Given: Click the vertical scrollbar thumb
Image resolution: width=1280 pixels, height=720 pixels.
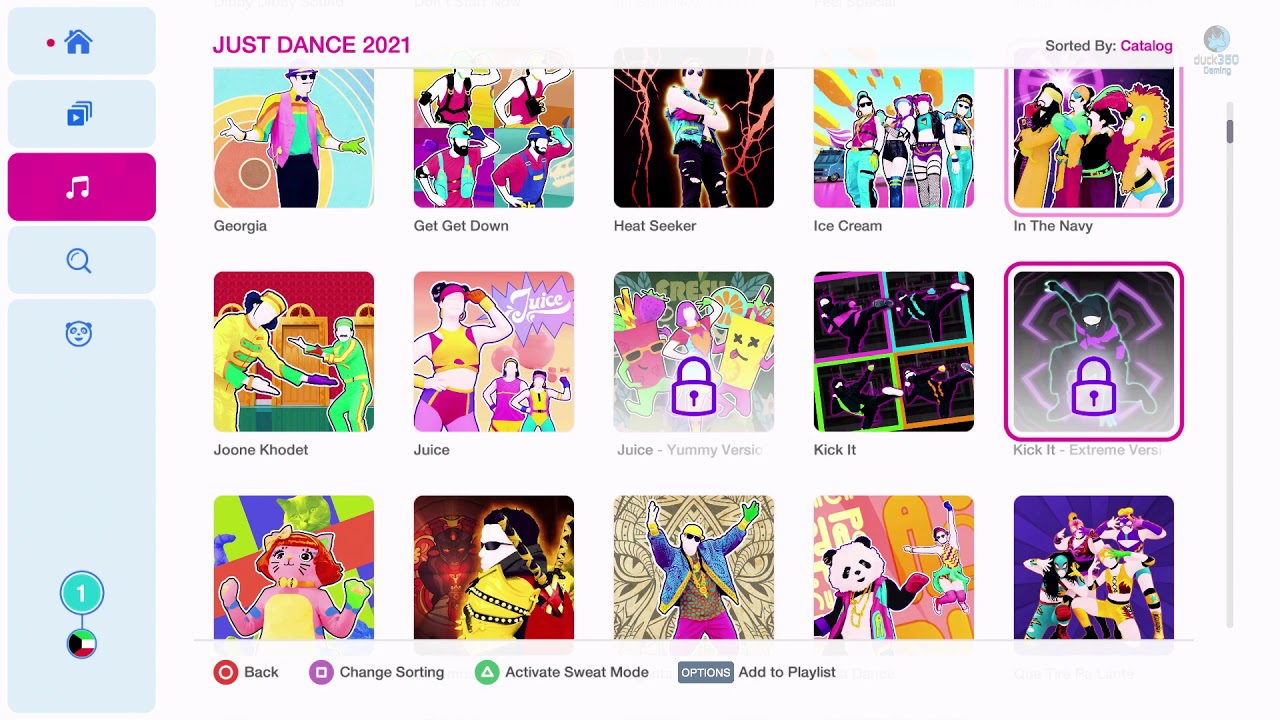Looking at the screenshot, I should (x=1230, y=131).
